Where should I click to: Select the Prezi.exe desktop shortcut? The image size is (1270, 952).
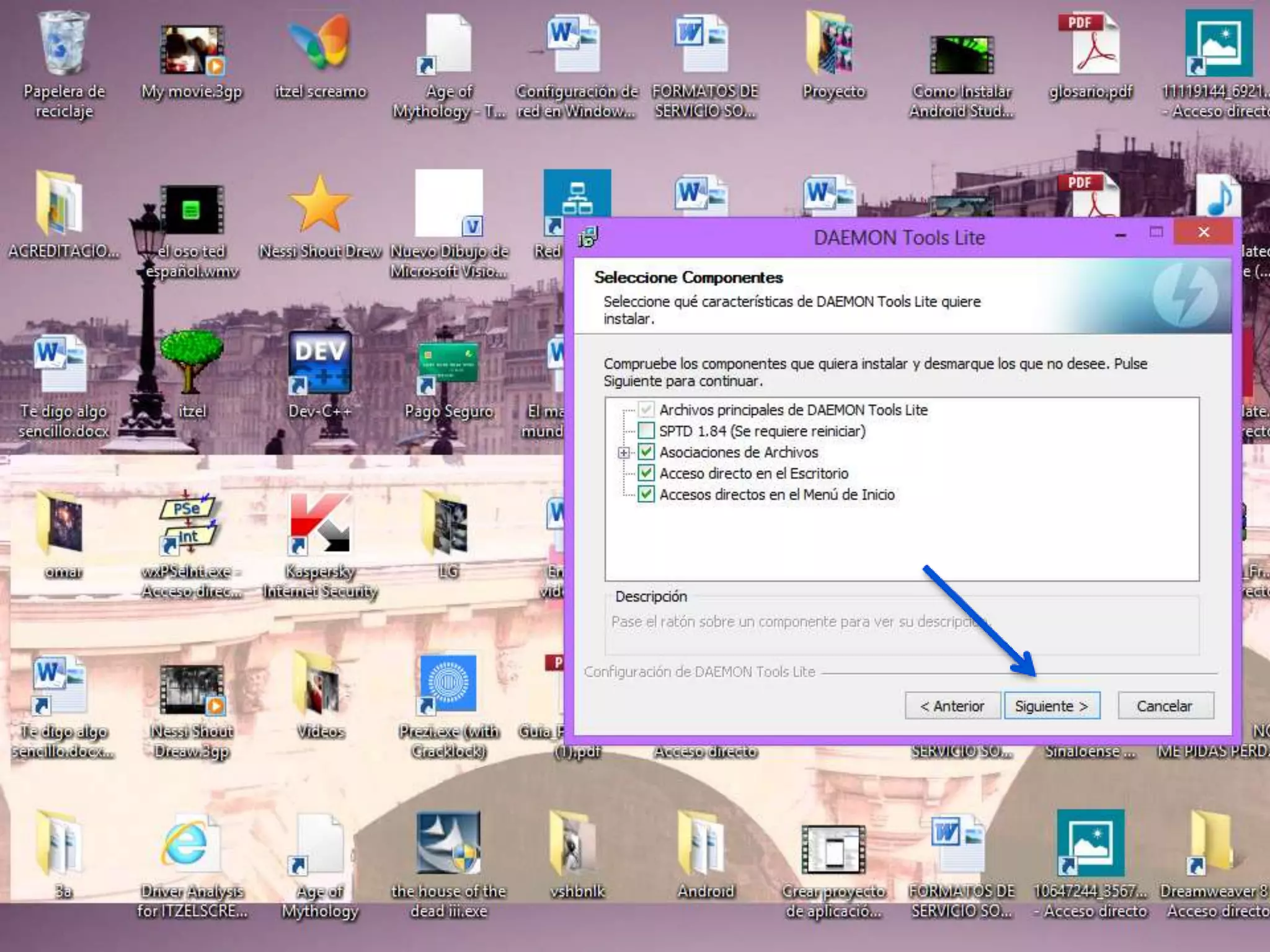pos(448,684)
